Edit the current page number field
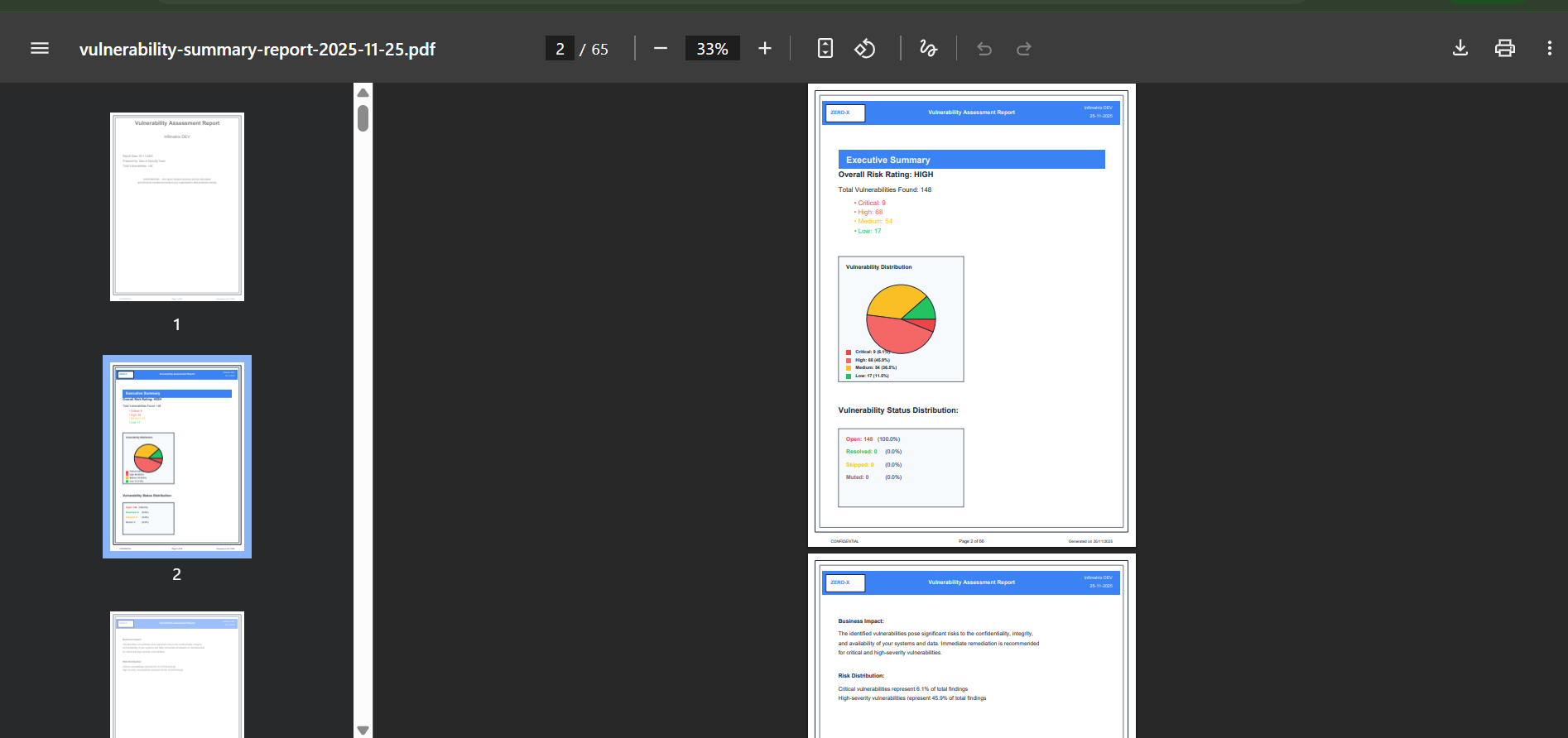The image size is (1568, 738). [560, 49]
